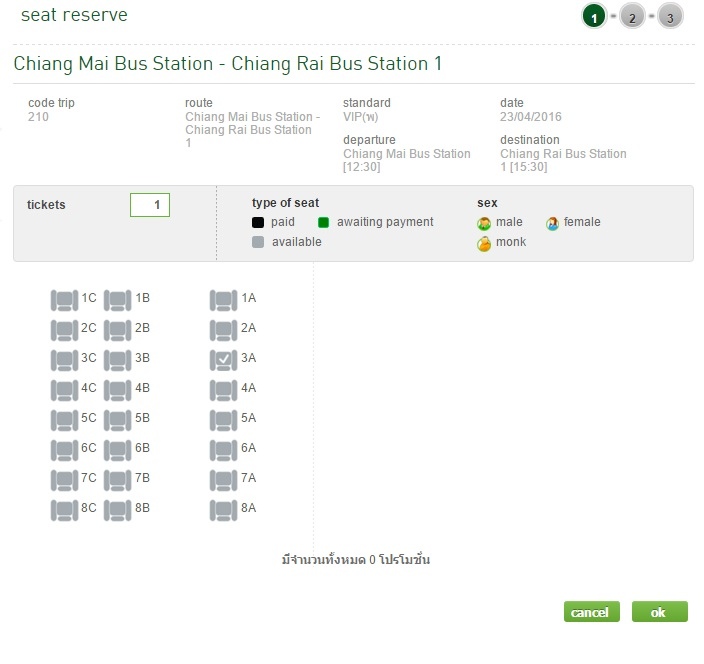Click the female passenger icon
This screenshot has width=704, height=664.
pyautogui.click(x=552, y=223)
